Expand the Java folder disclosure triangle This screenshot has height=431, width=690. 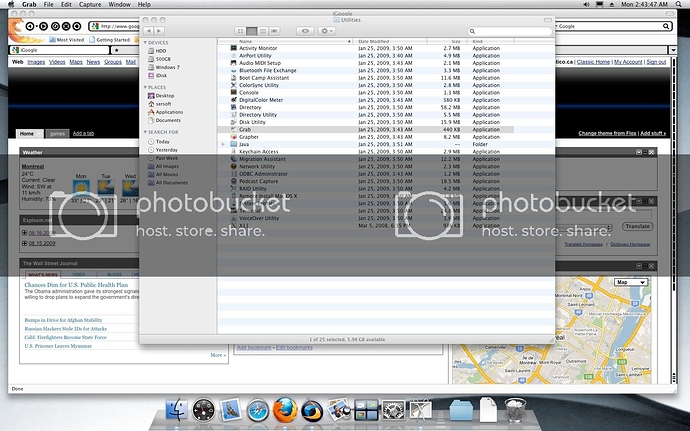223,144
